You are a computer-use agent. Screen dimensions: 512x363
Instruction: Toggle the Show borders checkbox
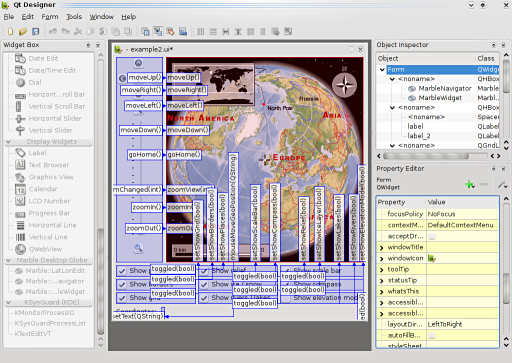122,284
